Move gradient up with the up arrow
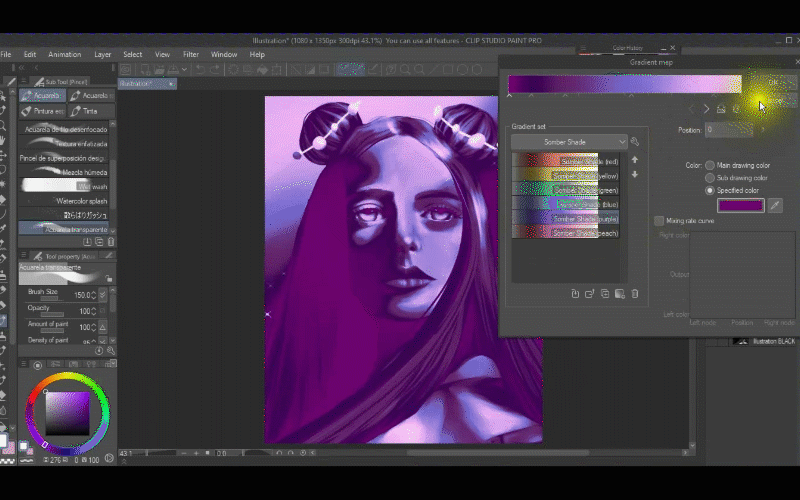The height and width of the screenshot is (500, 800). (634, 160)
